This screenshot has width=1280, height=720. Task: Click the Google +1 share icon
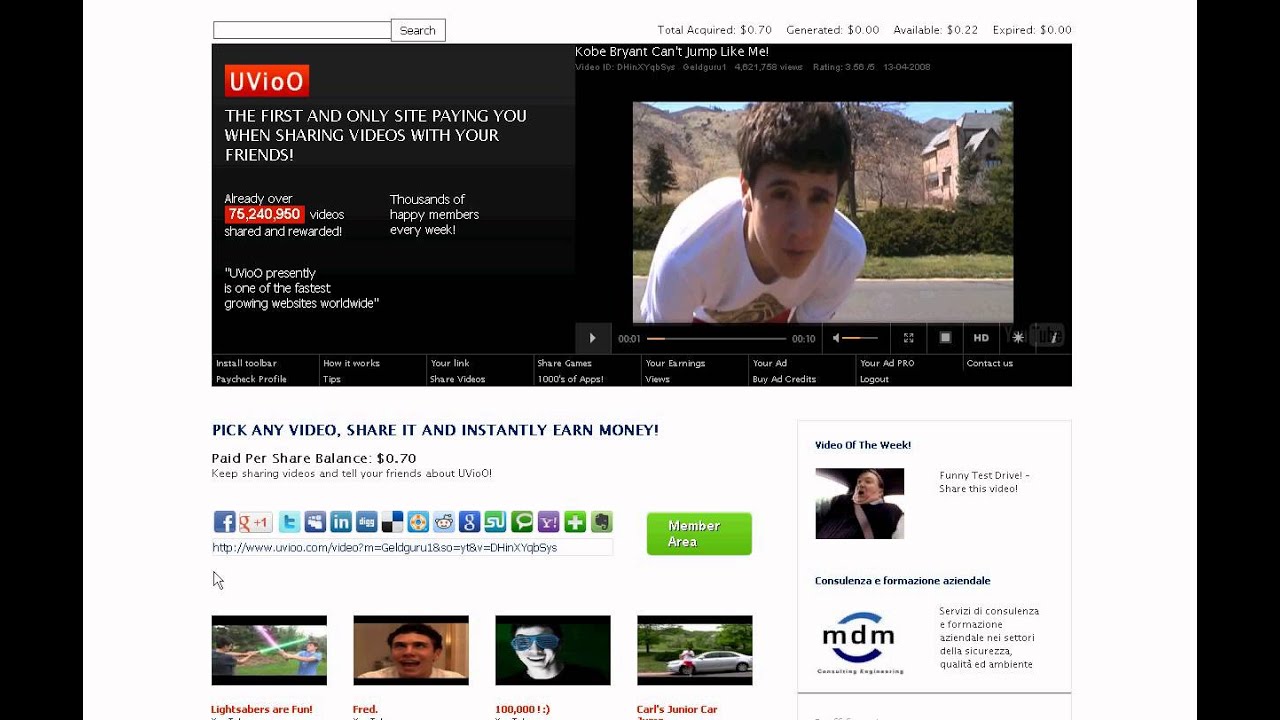255,522
